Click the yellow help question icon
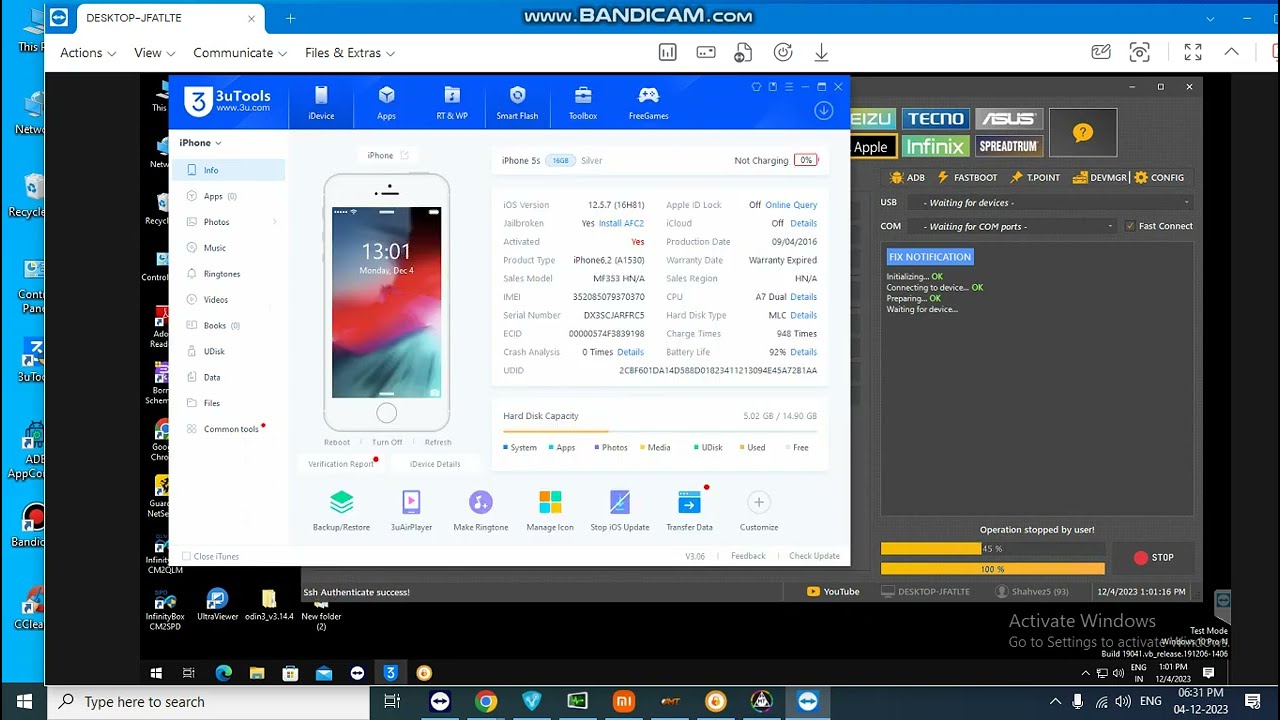This screenshot has height=720, width=1280. click(x=1083, y=133)
